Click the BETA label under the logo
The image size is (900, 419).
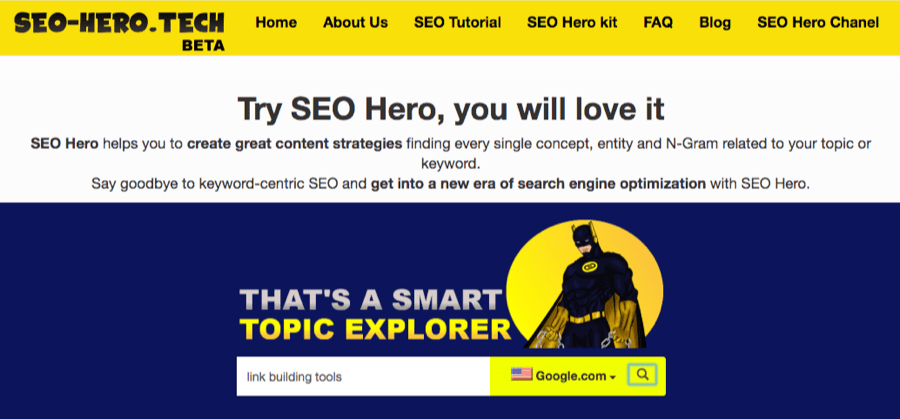[x=204, y=45]
